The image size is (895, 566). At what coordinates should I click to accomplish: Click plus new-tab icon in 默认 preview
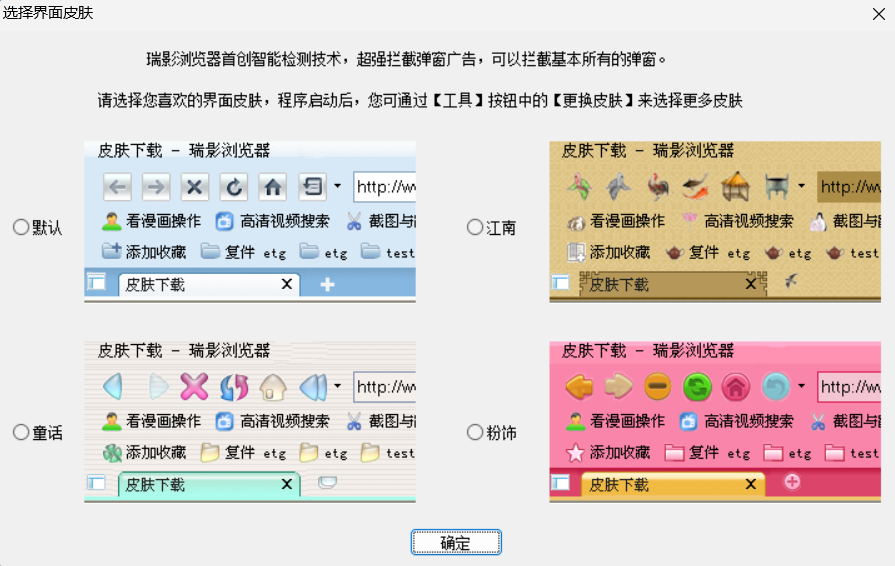click(x=327, y=284)
